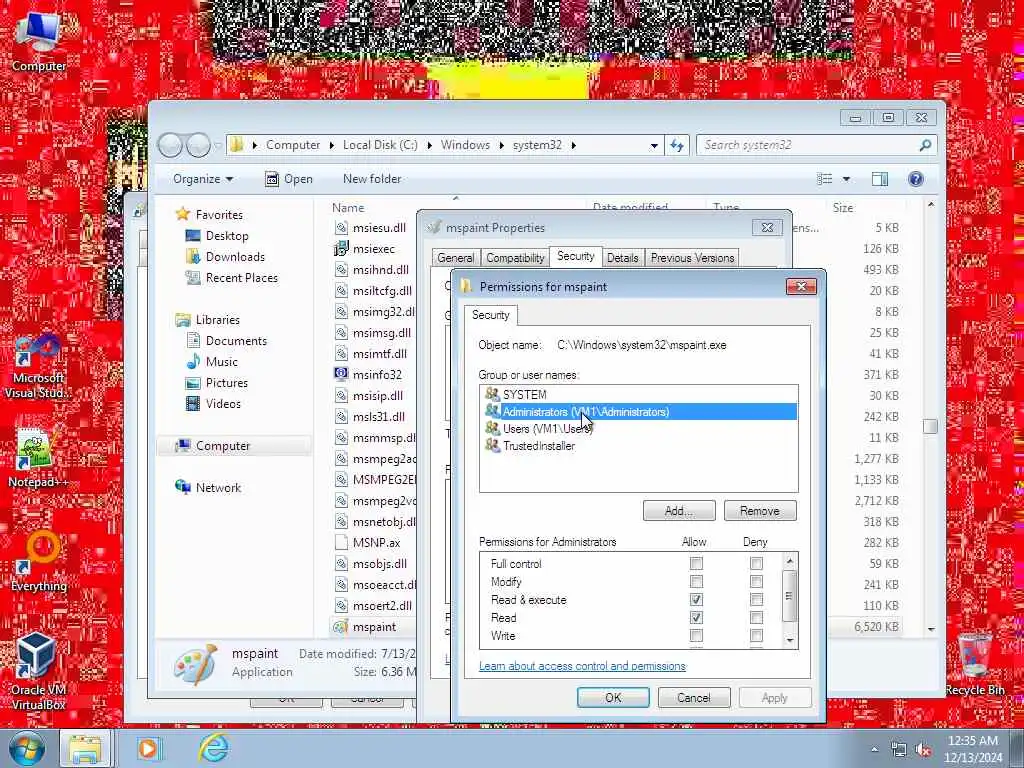The image size is (1024, 768).
Task: Select Users (VM1\Users) in group list
Action: 638,428
